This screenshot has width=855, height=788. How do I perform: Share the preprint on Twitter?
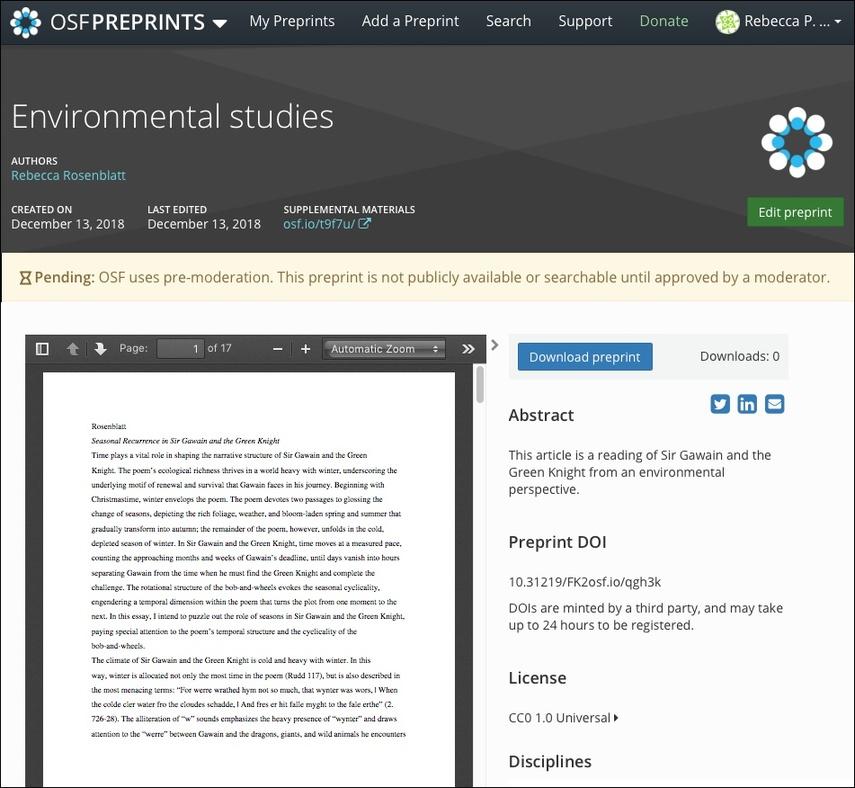coord(719,402)
